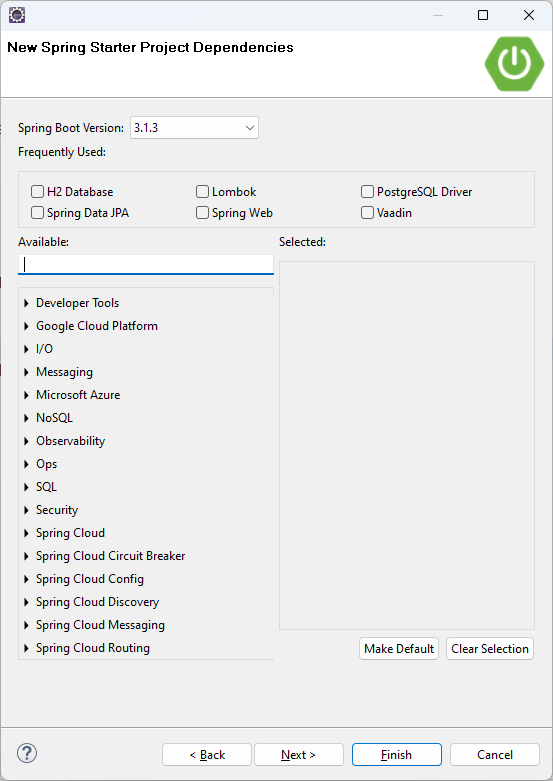Select the Spring Cloud Routing label

(x=93, y=648)
